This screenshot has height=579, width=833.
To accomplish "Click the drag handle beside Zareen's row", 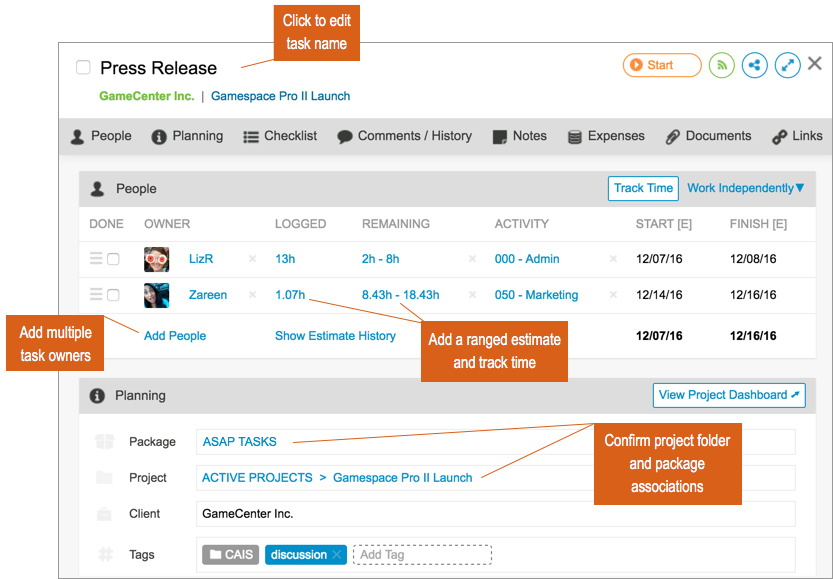I will pos(96,295).
